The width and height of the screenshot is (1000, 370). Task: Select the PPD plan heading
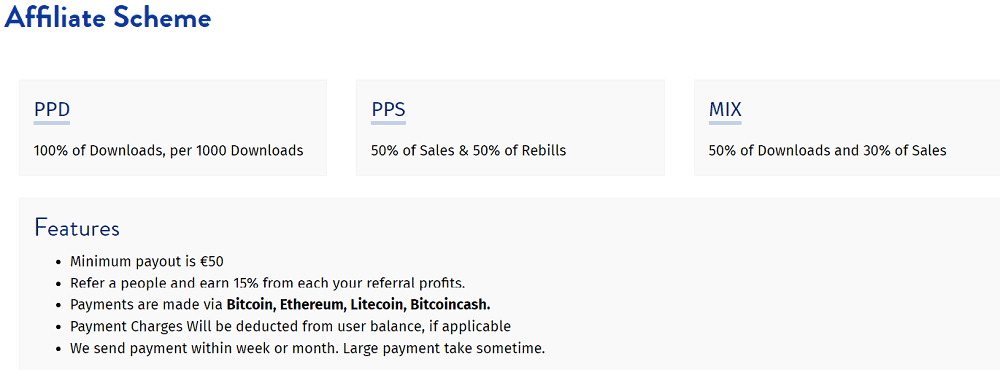[x=52, y=110]
